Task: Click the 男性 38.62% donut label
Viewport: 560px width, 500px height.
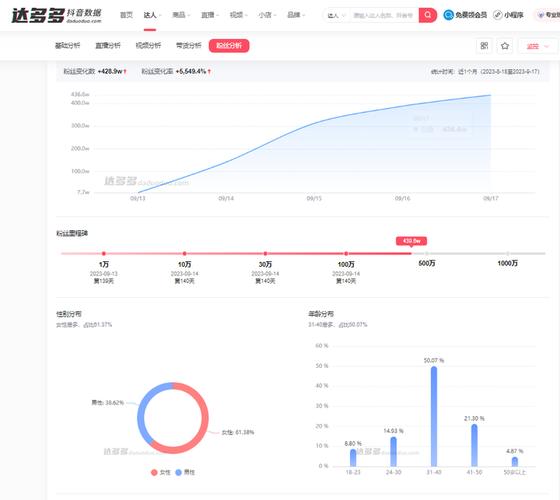Action: (x=108, y=403)
